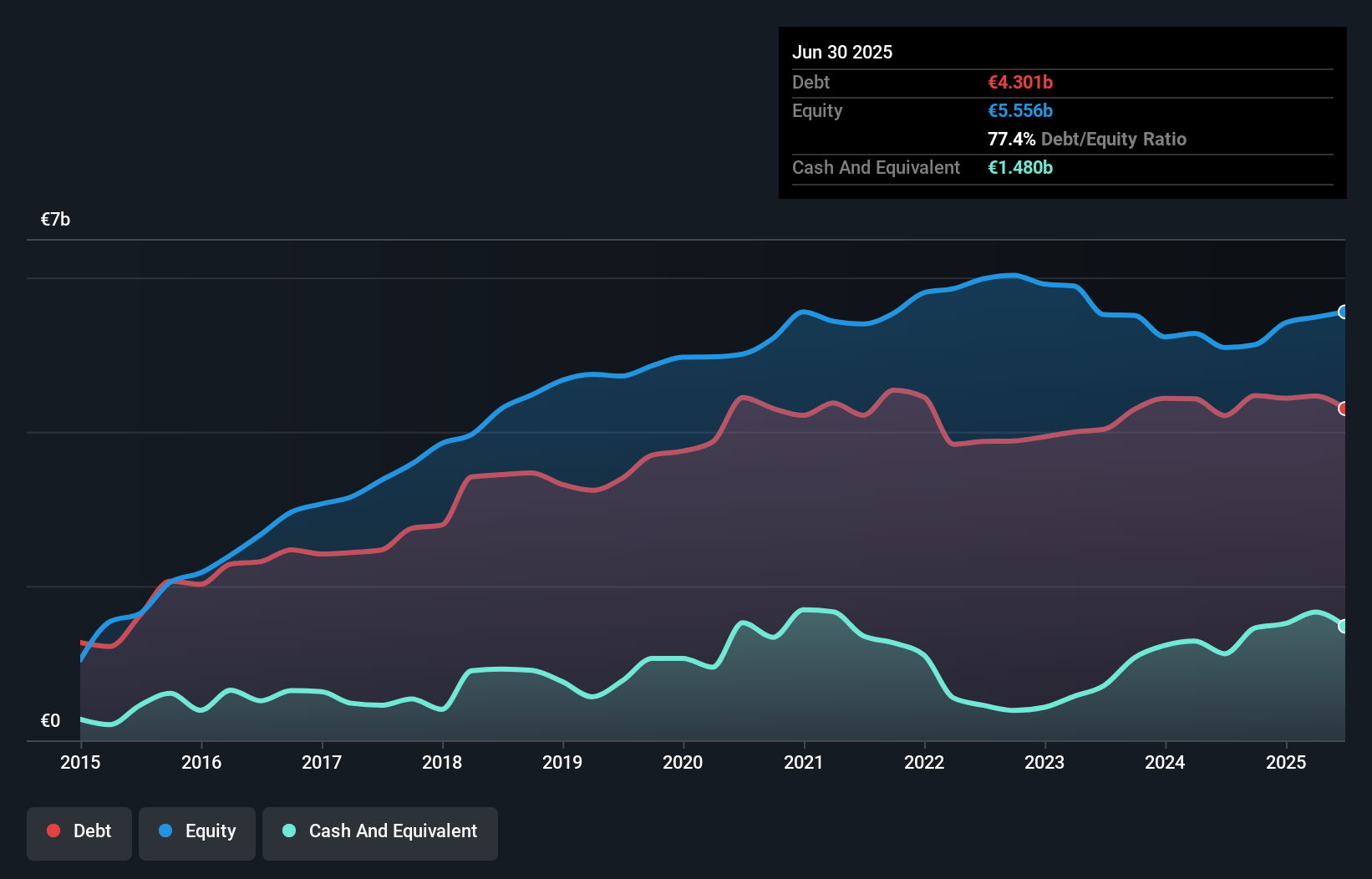Select the teal circle marker ending the Cash line
Viewport: 1372px width, 879px height.
[1343, 624]
